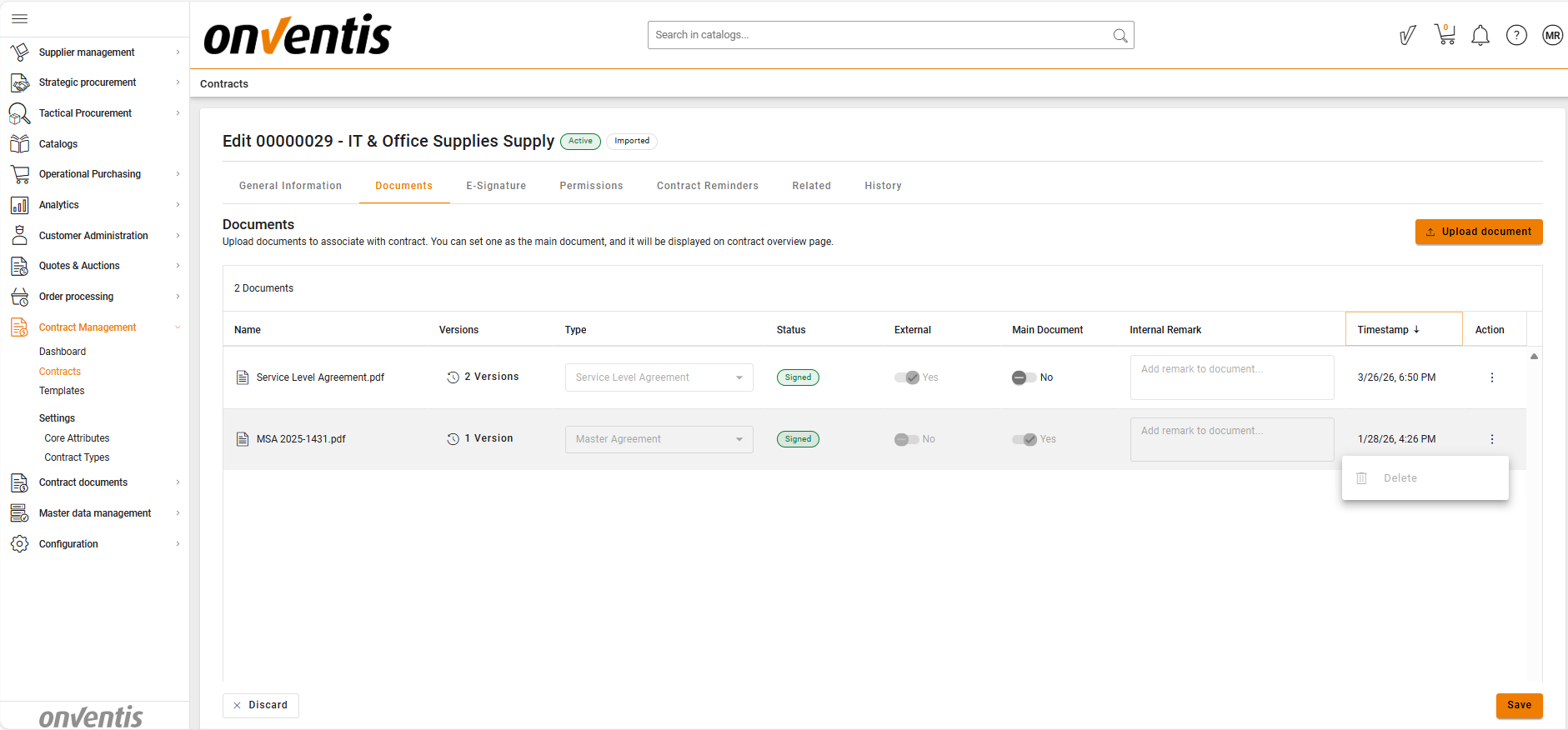Open the Master Agreement type dropdown
Screen dimensions: 1568x730
(x=659, y=439)
